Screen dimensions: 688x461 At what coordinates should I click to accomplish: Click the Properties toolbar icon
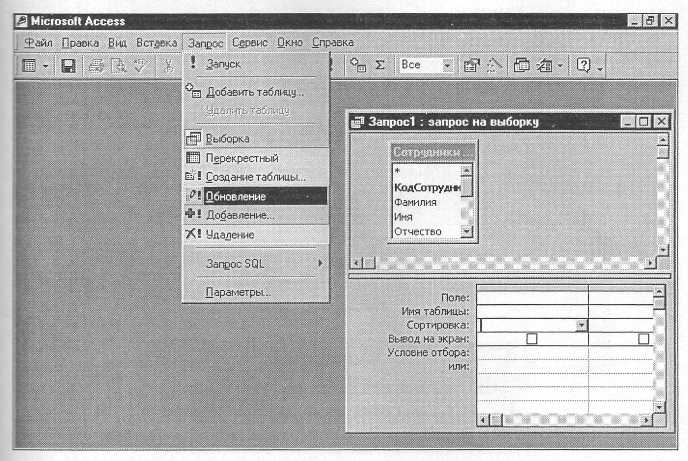coord(472,65)
